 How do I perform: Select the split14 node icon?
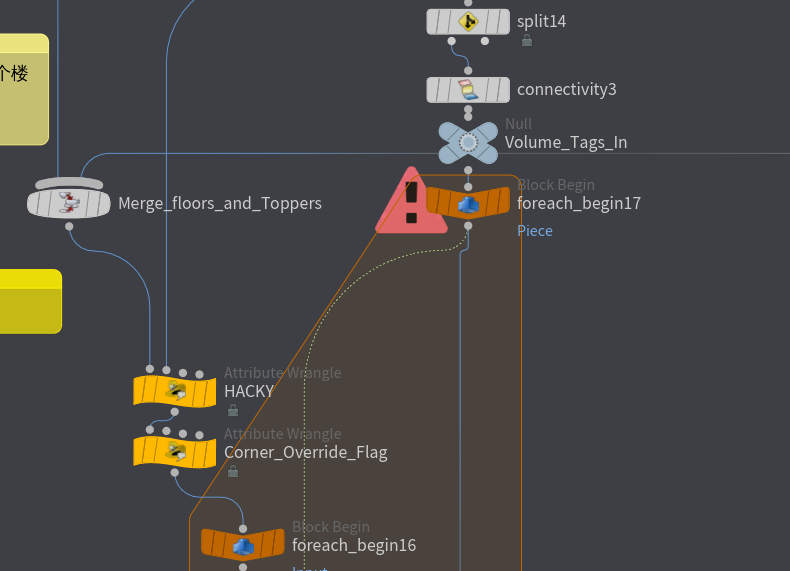467,22
